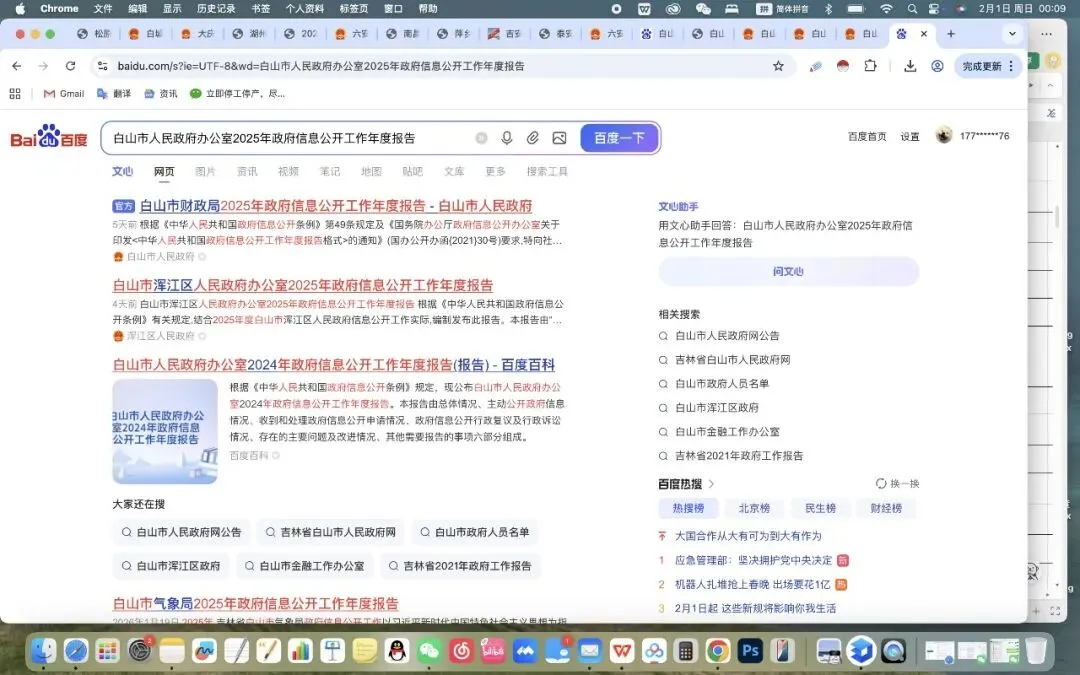Open the 2024年 百度百科 result
This screenshot has width=1080, height=675.
click(334, 364)
